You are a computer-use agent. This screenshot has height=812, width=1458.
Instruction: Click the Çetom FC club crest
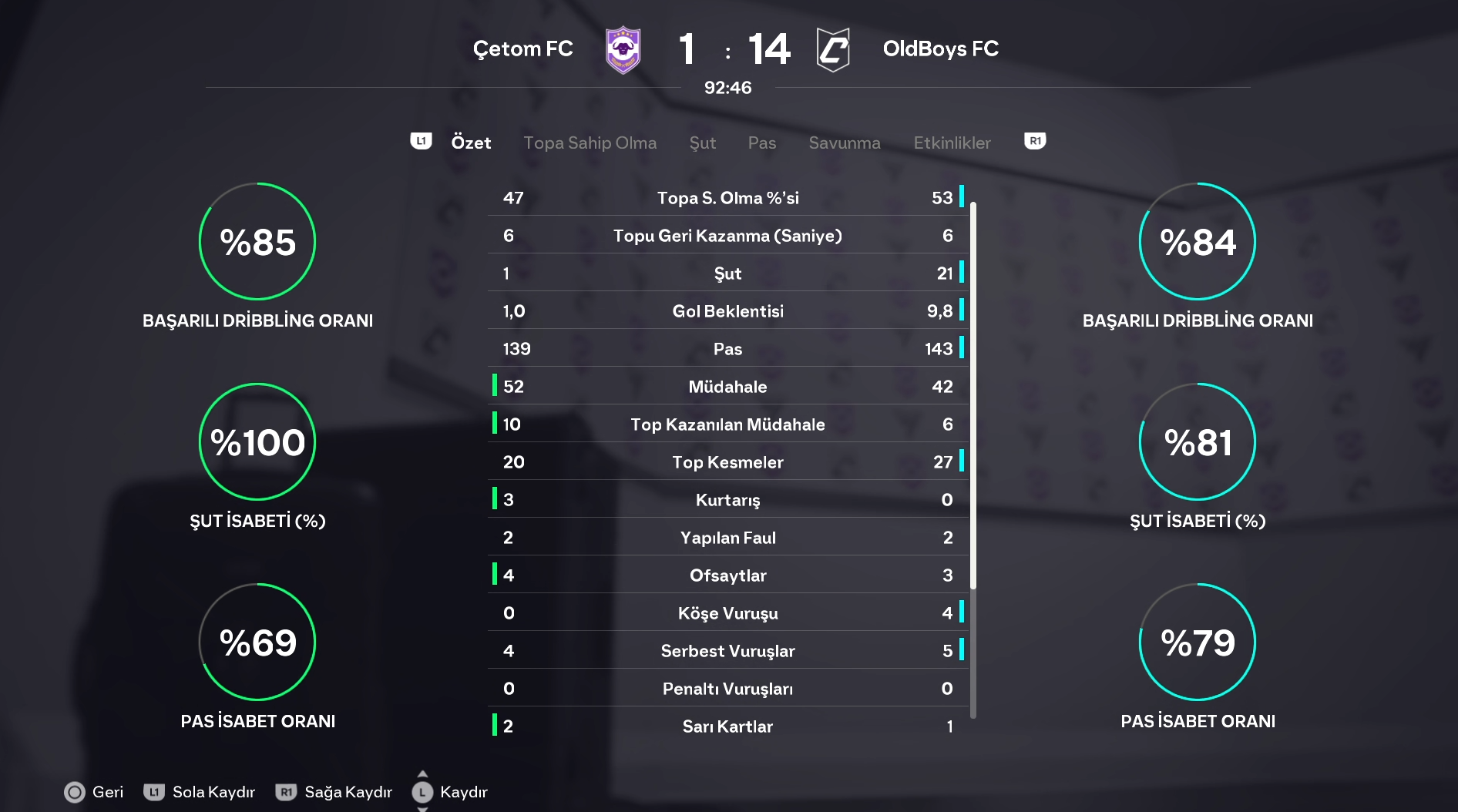(623, 50)
